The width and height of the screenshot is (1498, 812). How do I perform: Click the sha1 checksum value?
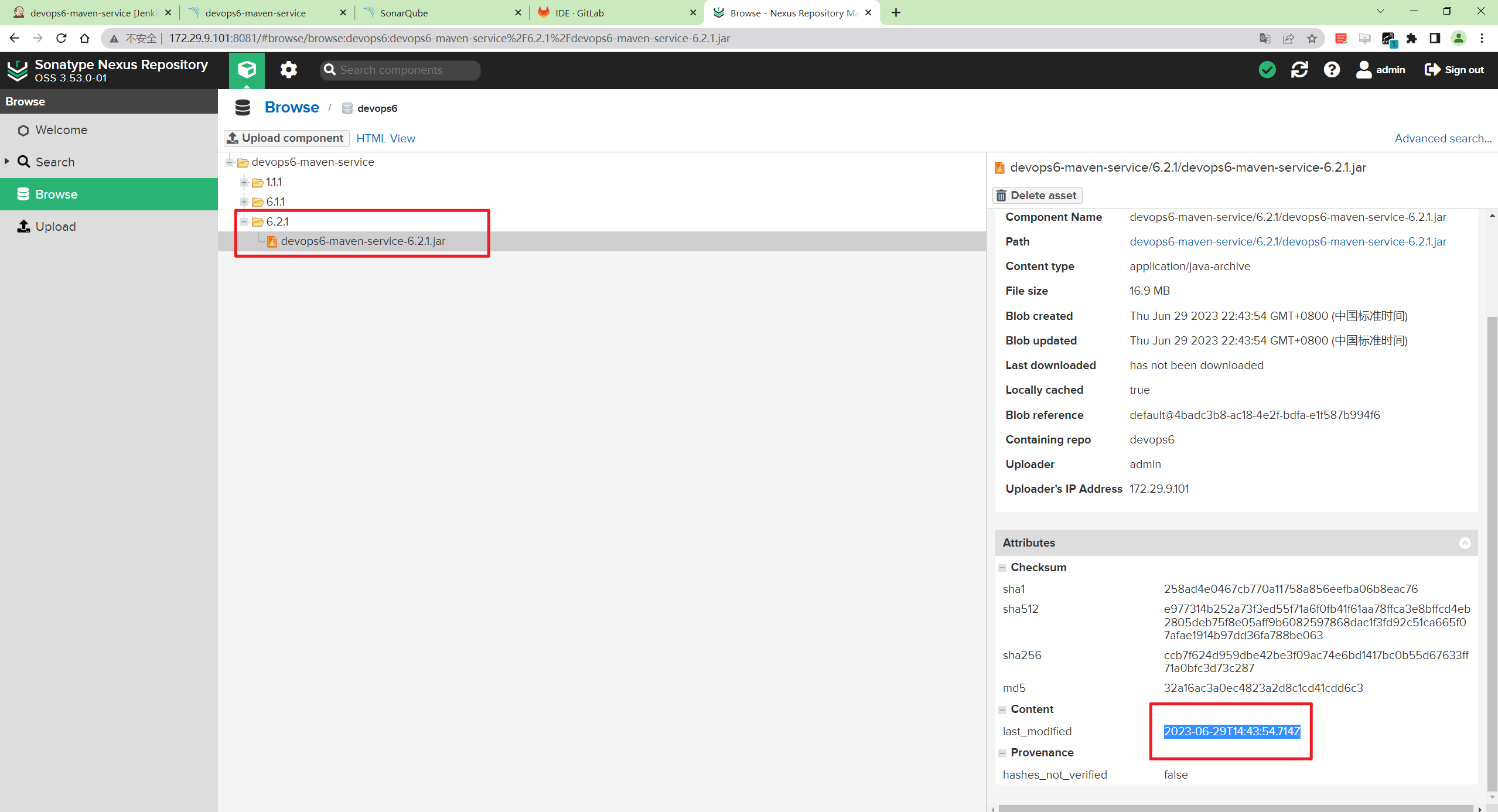click(1291, 589)
